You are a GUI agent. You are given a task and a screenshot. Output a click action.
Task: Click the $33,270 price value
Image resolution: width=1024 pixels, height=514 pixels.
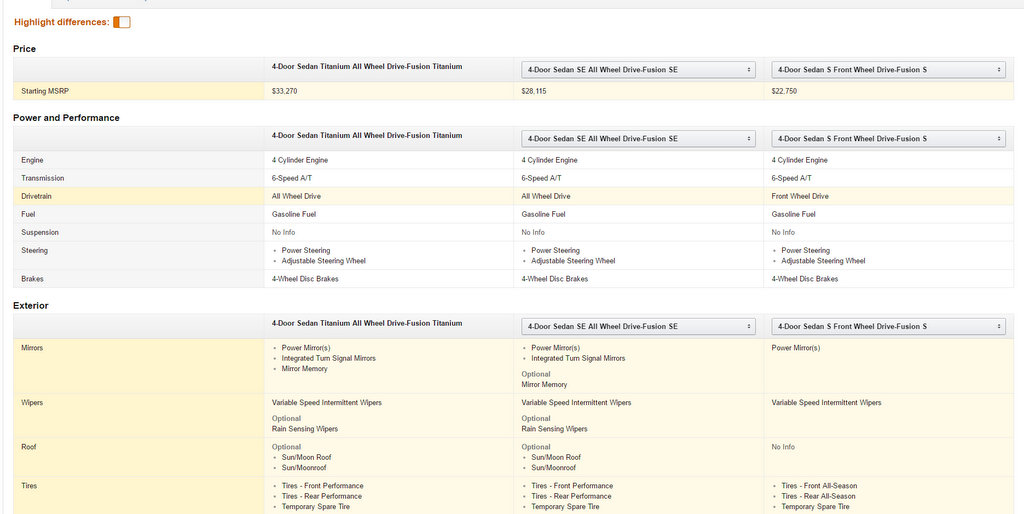(284, 91)
